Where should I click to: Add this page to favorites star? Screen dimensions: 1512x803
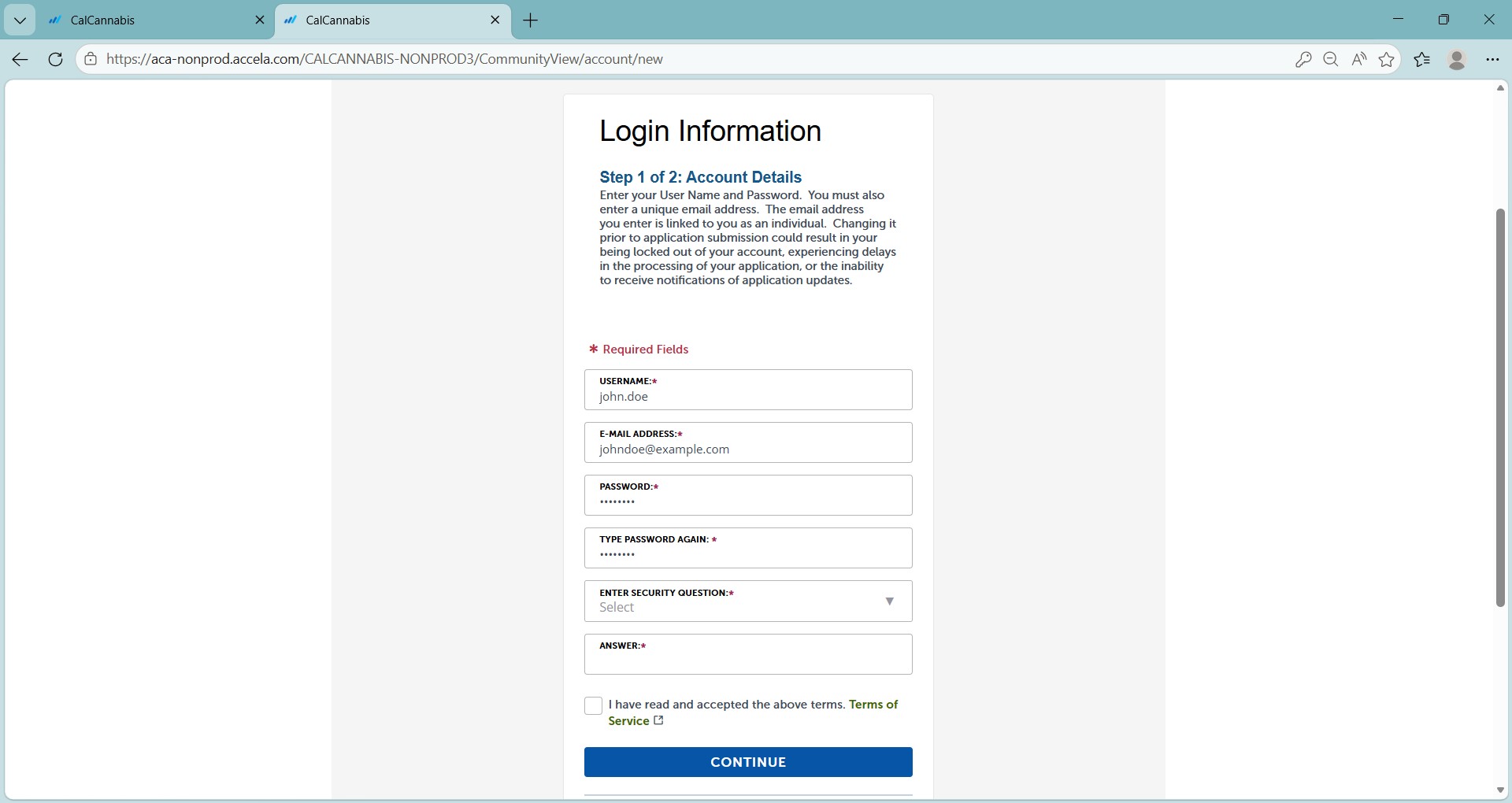click(1387, 59)
